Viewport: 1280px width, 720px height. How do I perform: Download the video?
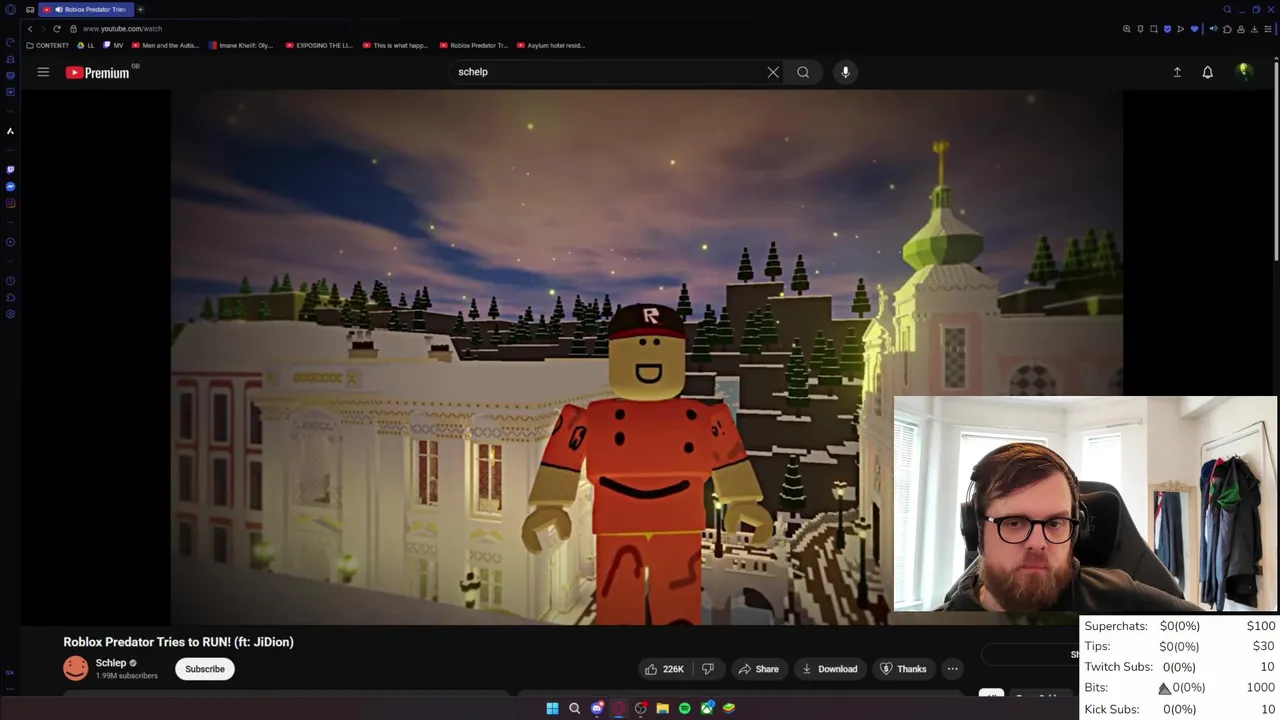[x=830, y=669]
